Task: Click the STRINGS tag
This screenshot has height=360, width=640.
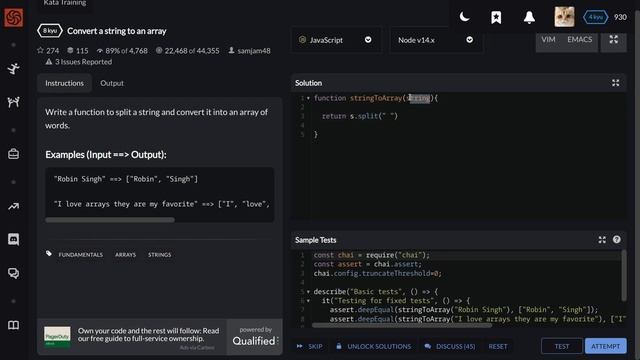Action: point(160,255)
